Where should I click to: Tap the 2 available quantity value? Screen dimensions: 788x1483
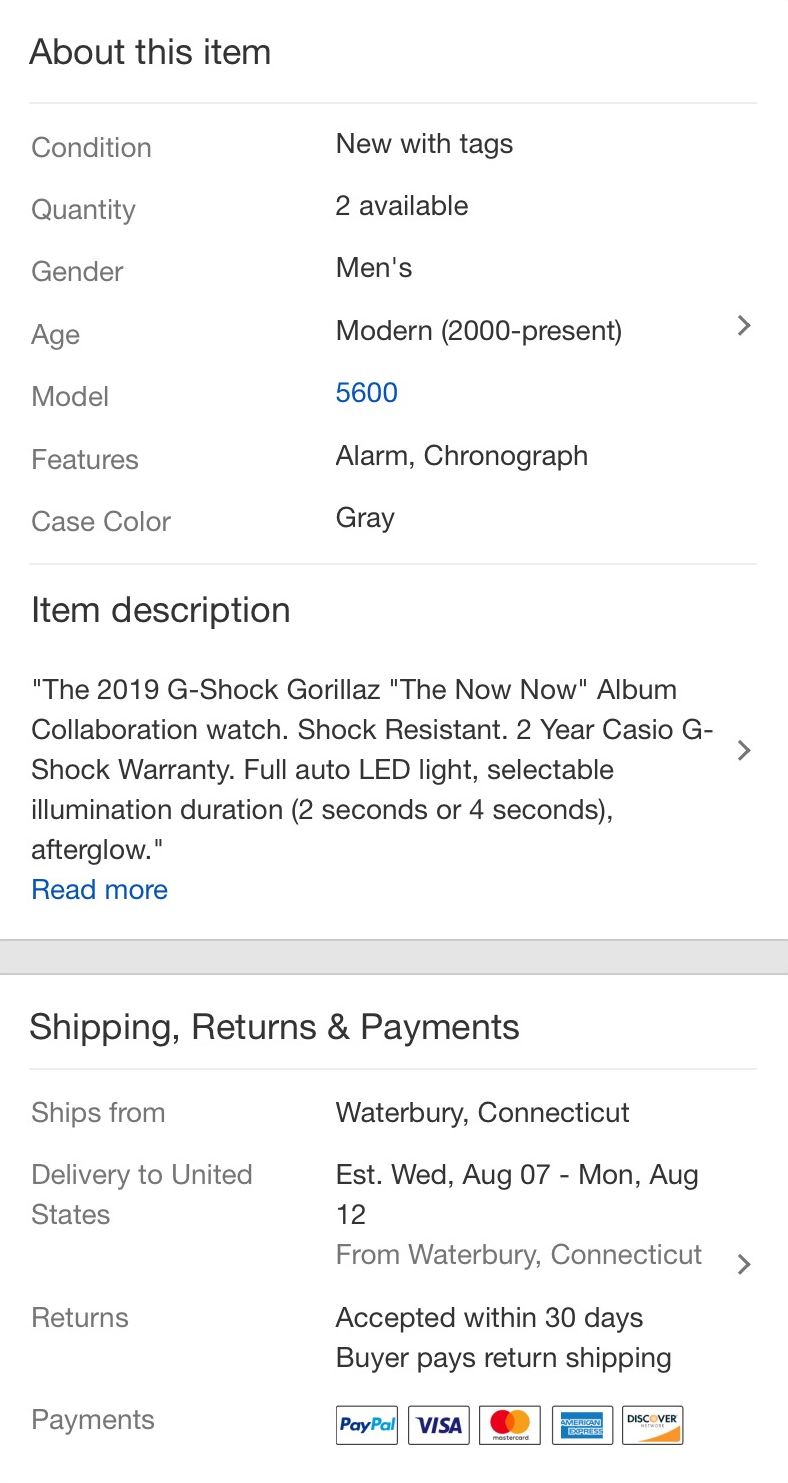pyautogui.click(x=402, y=206)
